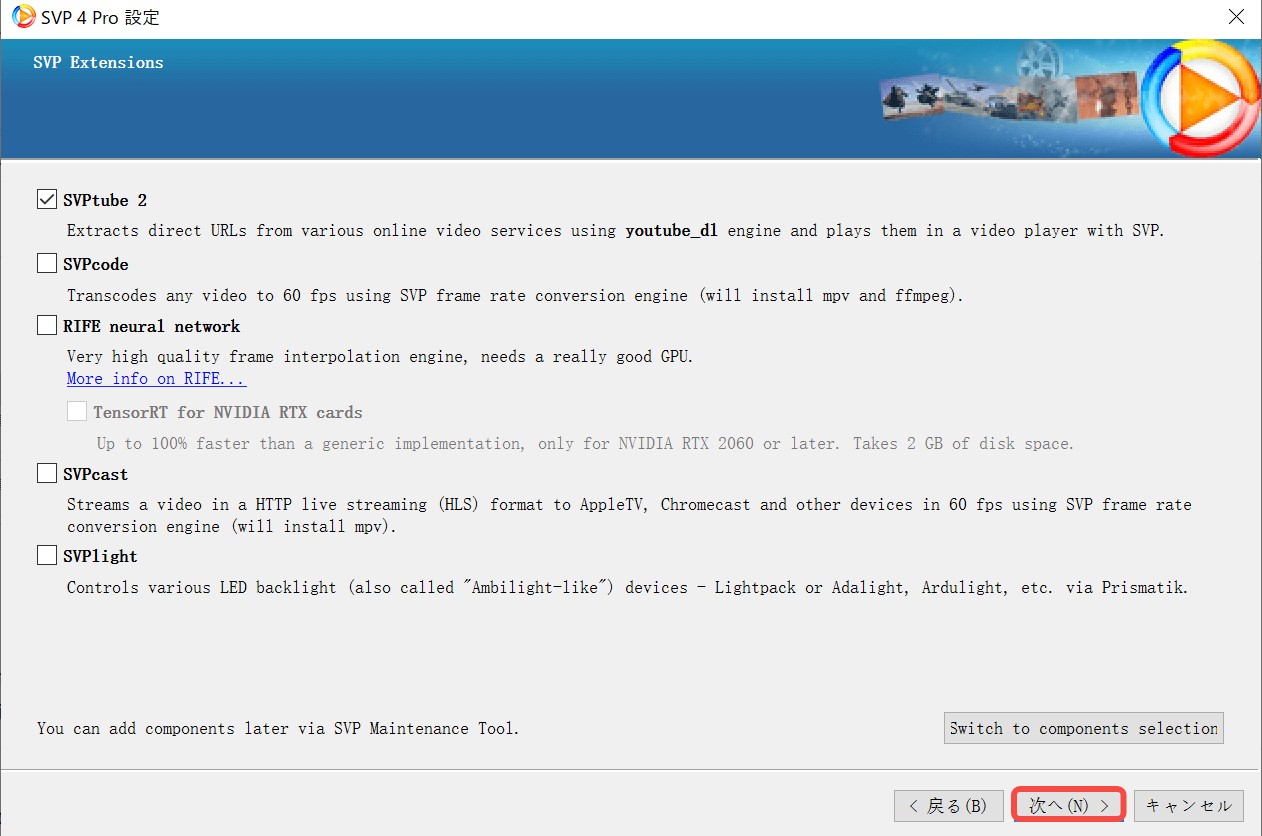Click Switch to components selection button
This screenshot has width=1262, height=836.
(x=1084, y=728)
